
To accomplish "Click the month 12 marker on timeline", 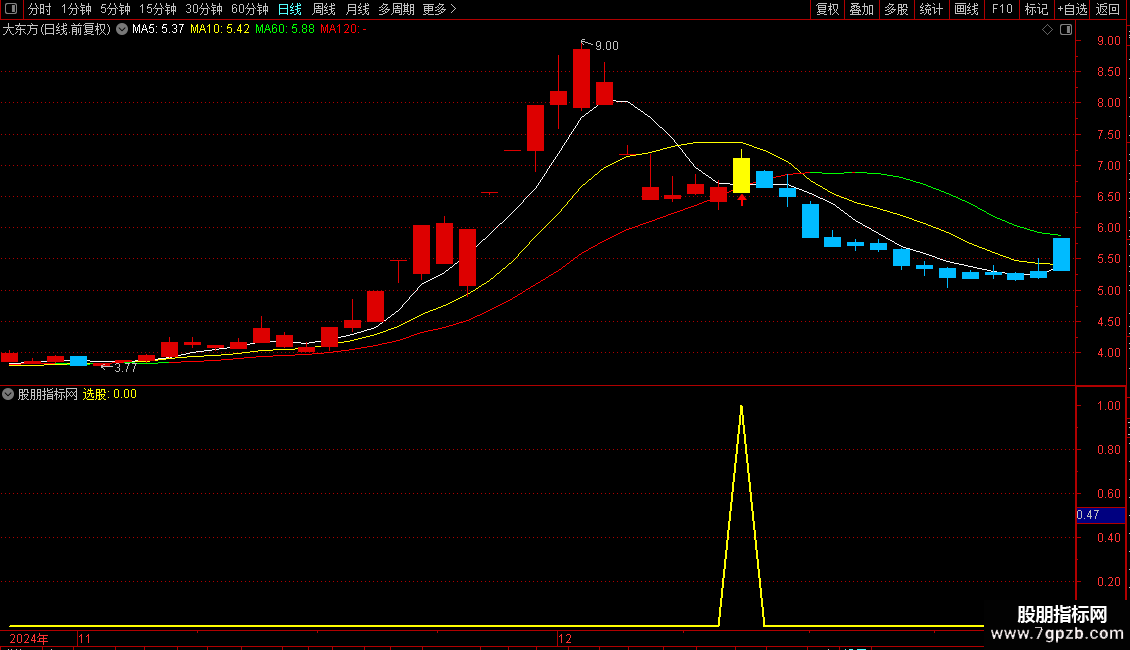I will 565,639.
